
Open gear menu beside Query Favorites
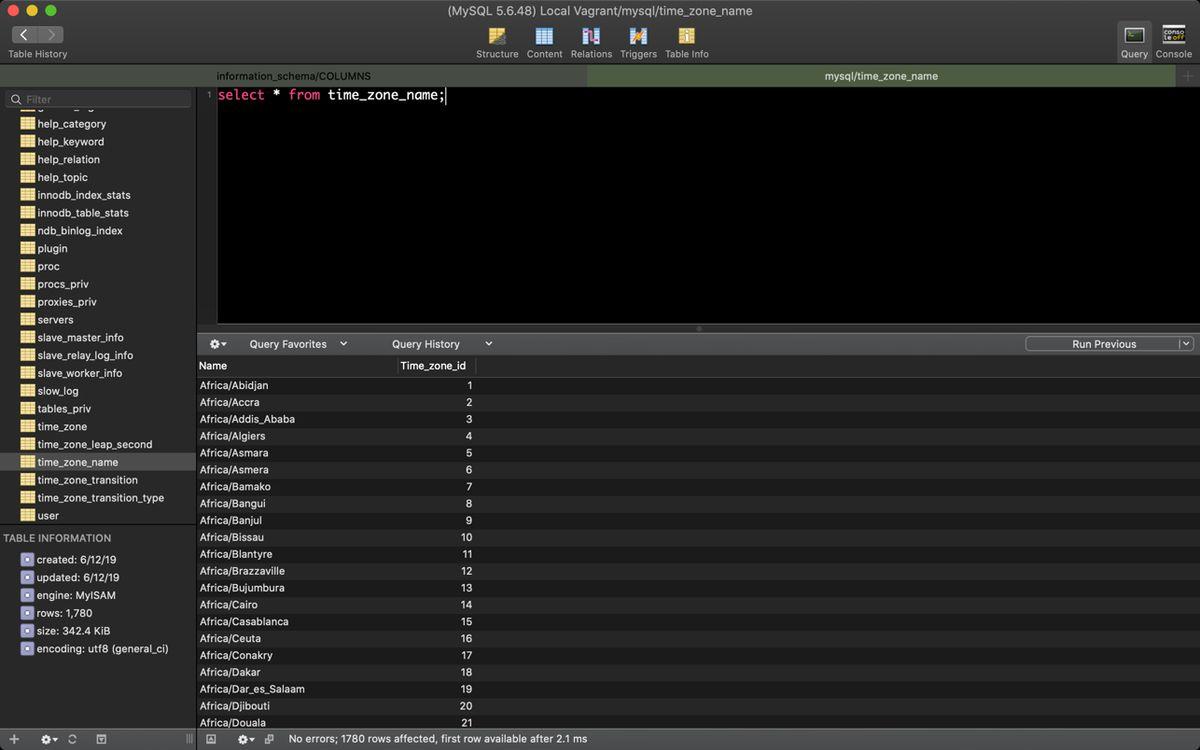tap(217, 344)
